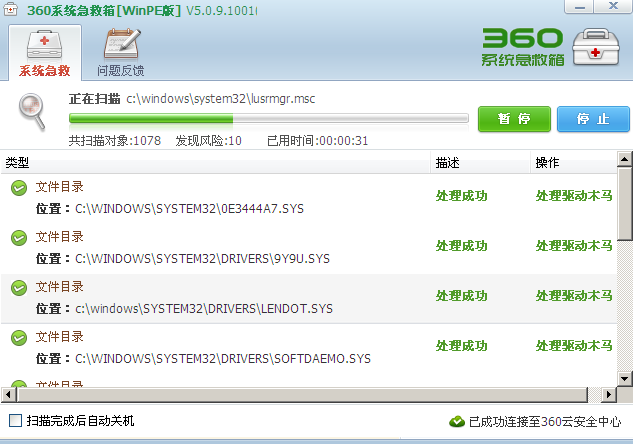
Task: Click 处理成功 in the 9Y9U.SYS row
Action: 461,246
